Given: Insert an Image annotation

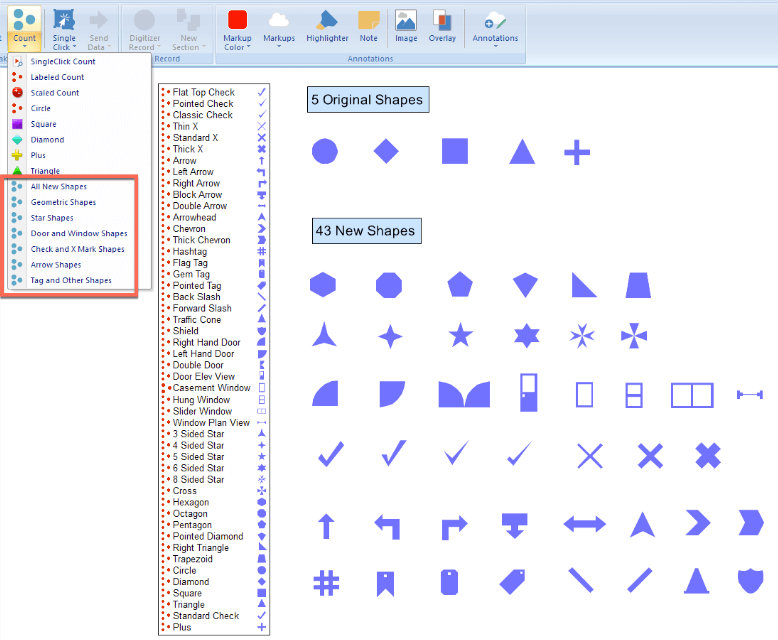Looking at the screenshot, I should point(406,26).
